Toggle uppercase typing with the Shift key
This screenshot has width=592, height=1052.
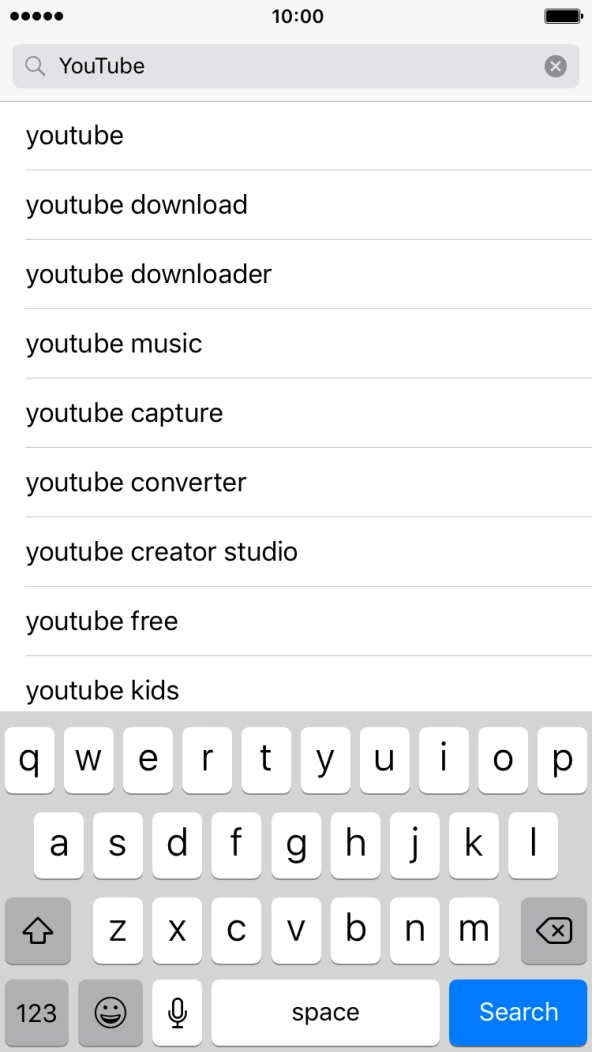point(38,930)
